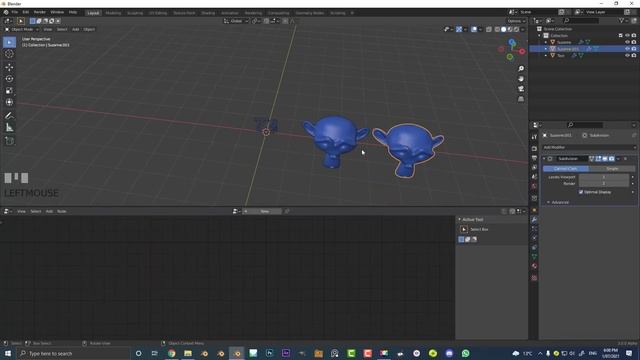
Task: Toggle Collection viewport visibility eye
Action: (627, 36)
